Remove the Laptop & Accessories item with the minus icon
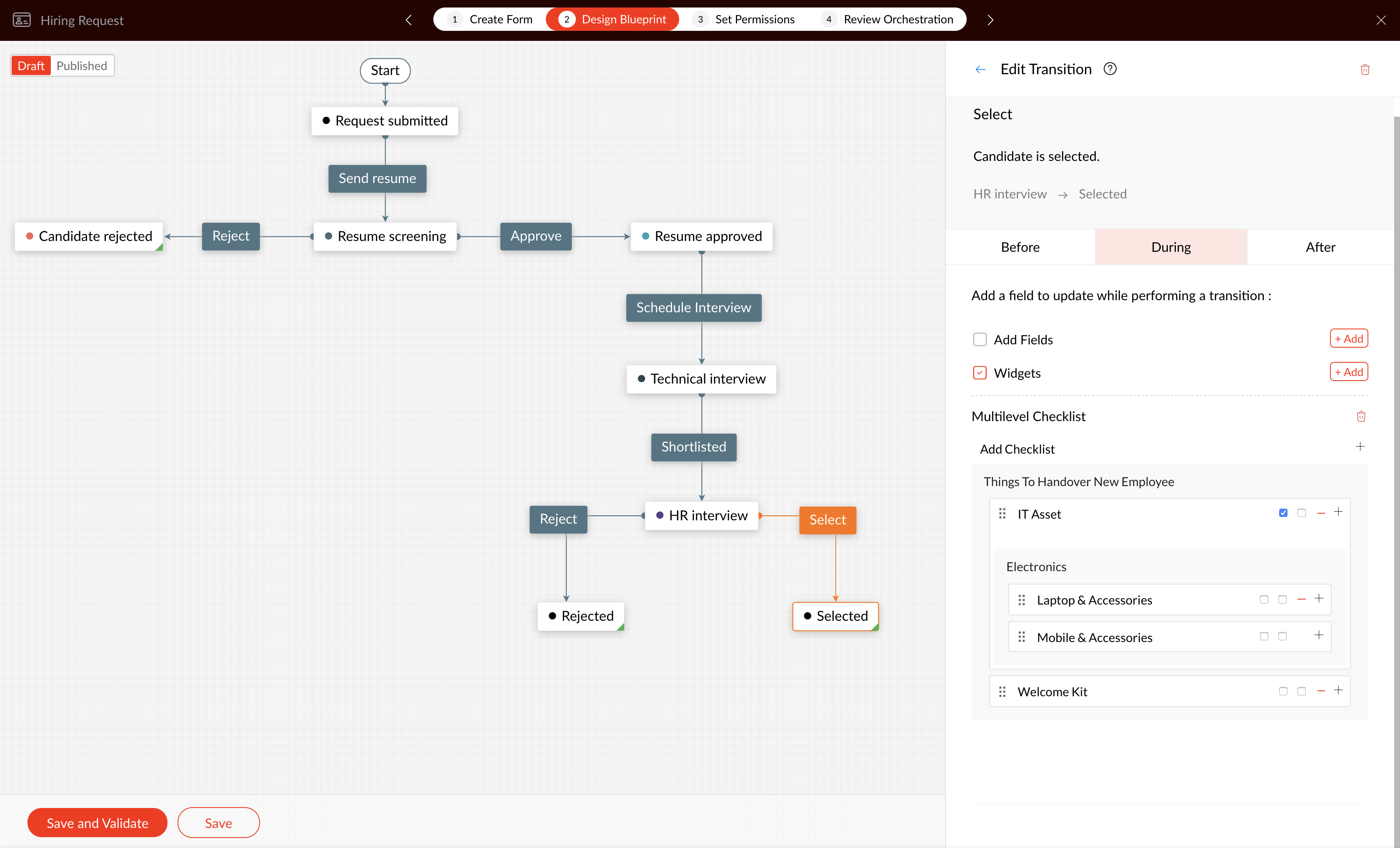1400x848 pixels. (x=1301, y=599)
